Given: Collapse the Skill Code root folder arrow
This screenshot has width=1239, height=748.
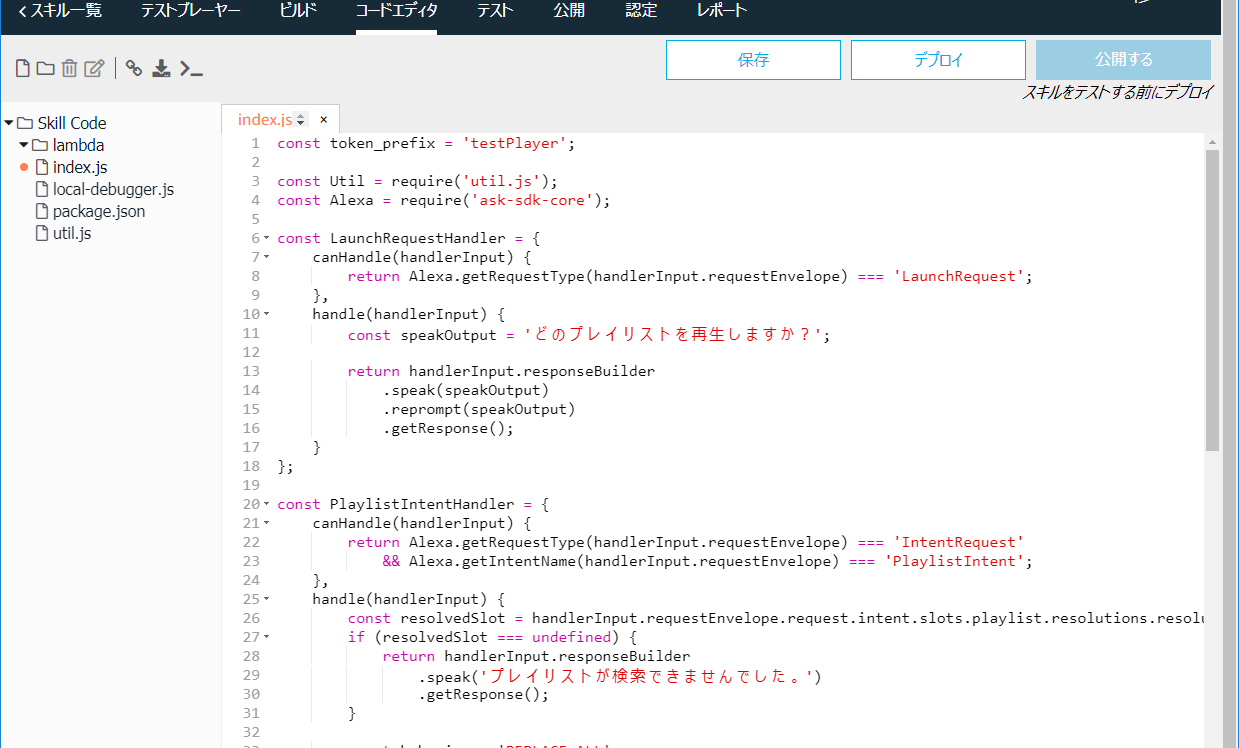Looking at the screenshot, I should point(9,123).
